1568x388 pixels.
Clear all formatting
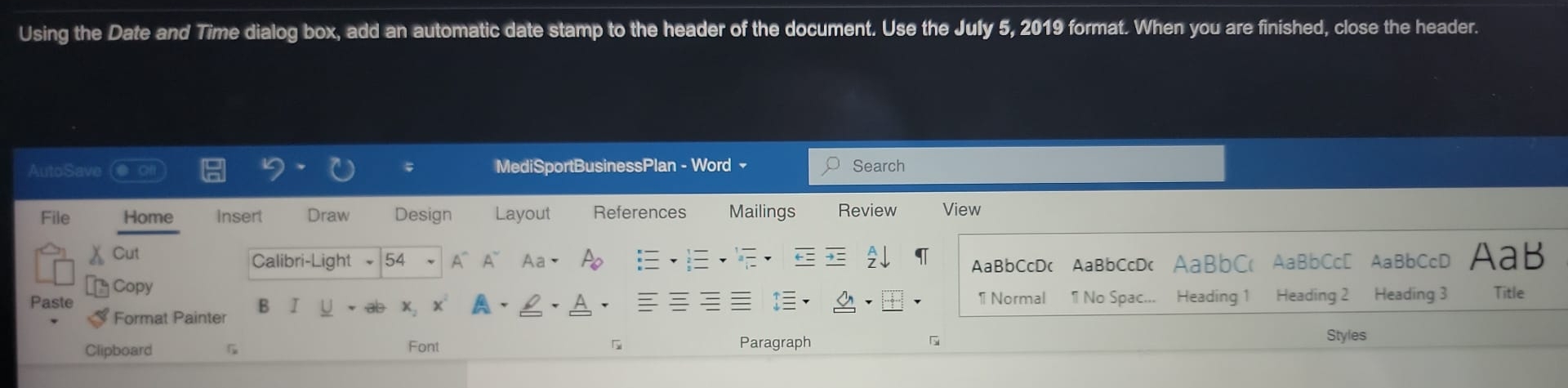pyautogui.click(x=592, y=260)
